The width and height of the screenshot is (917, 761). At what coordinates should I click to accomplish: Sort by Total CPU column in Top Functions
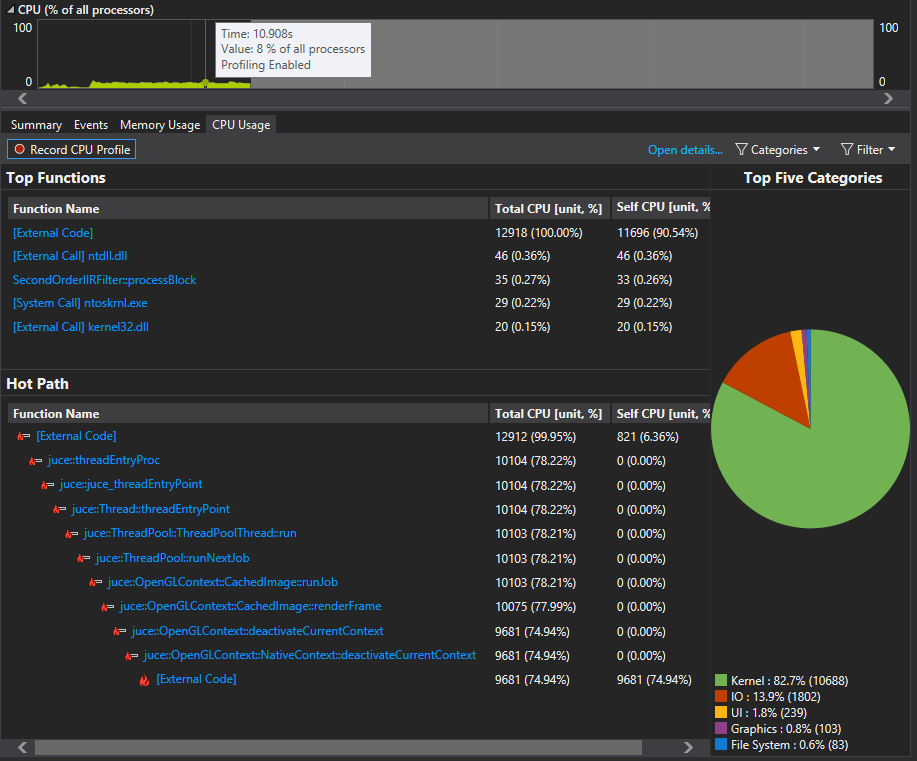pos(549,209)
